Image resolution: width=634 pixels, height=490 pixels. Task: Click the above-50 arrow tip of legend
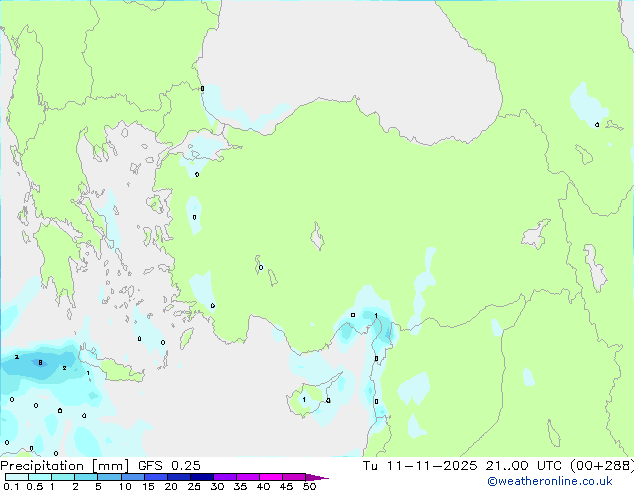317,477
